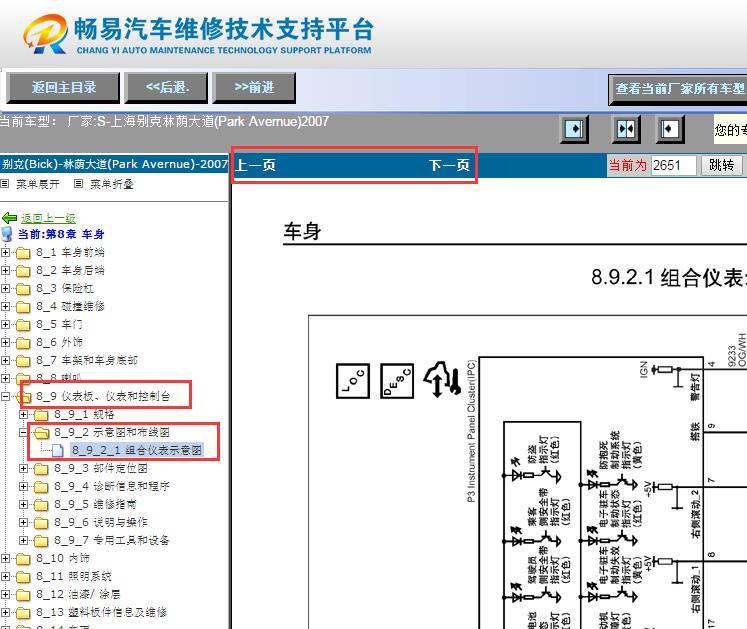Click the 返回主目录 button
The height and width of the screenshot is (629, 747).
tap(63, 88)
